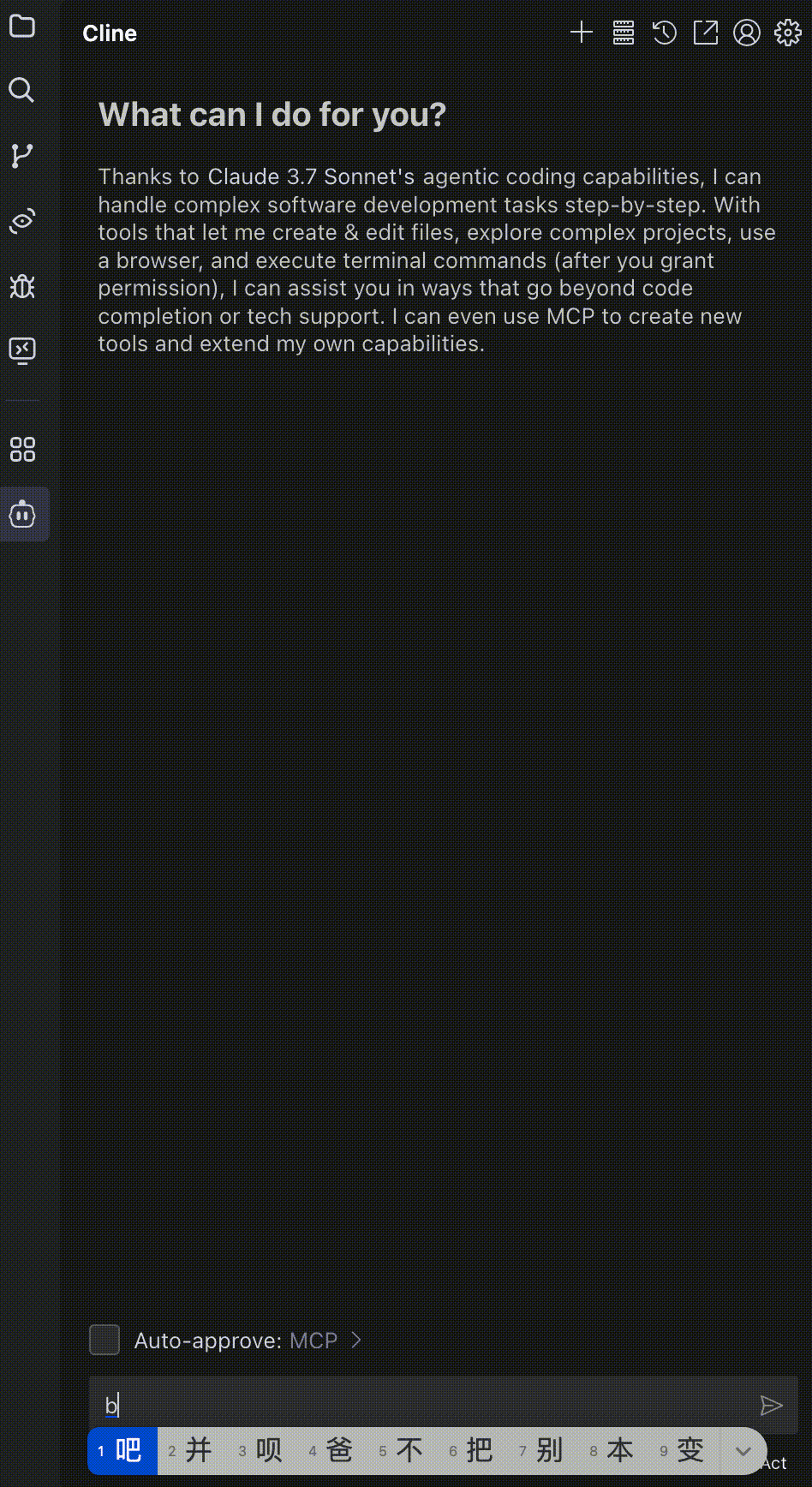Open the Account profile icon
Image resolution: width=812 pixels, height=1487 pixels.
tap(747, 33)
